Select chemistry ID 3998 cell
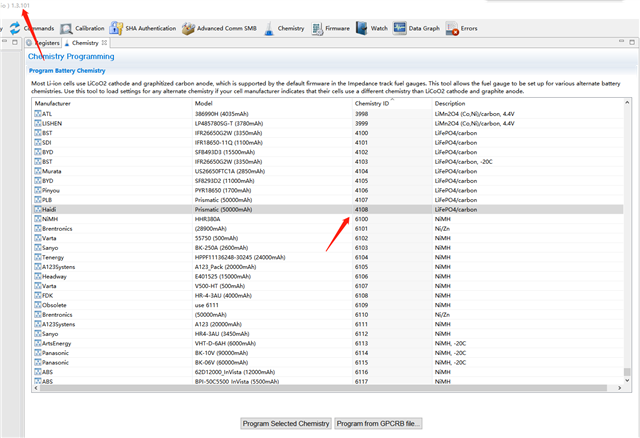The height and width of the screenshot is (438, 640). click(x=361, y=114)
